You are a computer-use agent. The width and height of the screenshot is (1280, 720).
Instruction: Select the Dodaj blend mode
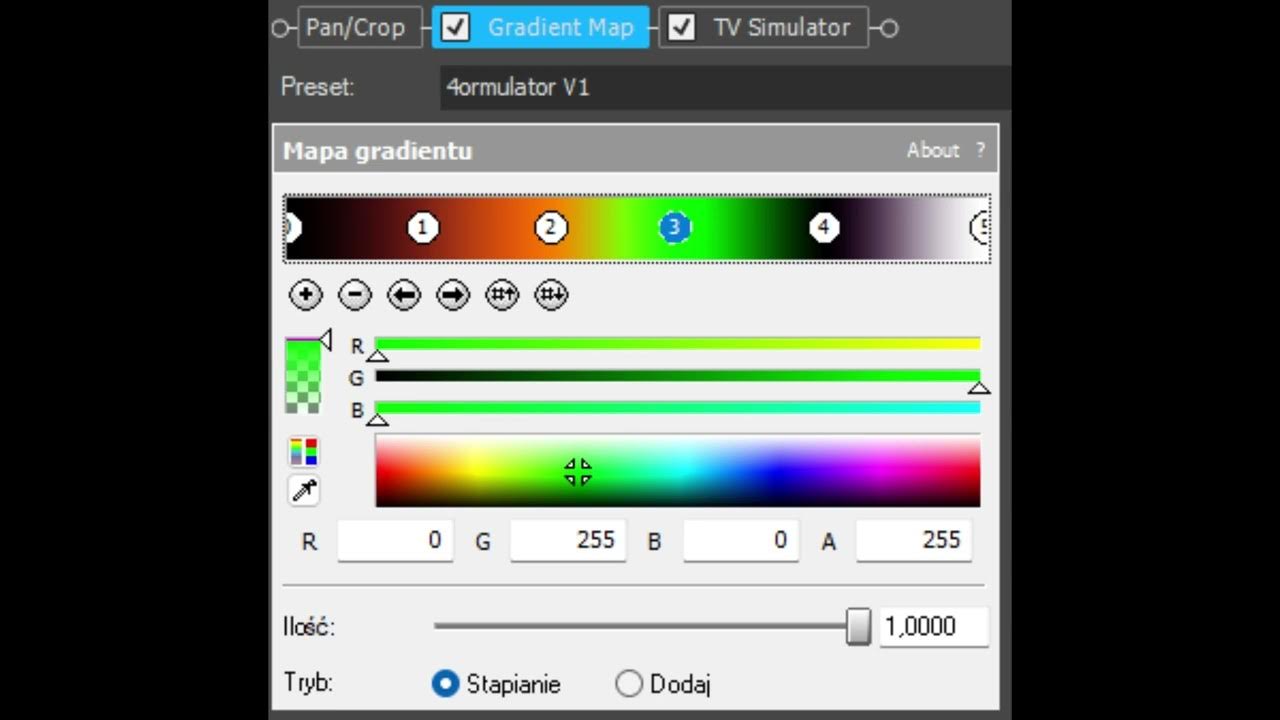[629, 684]
